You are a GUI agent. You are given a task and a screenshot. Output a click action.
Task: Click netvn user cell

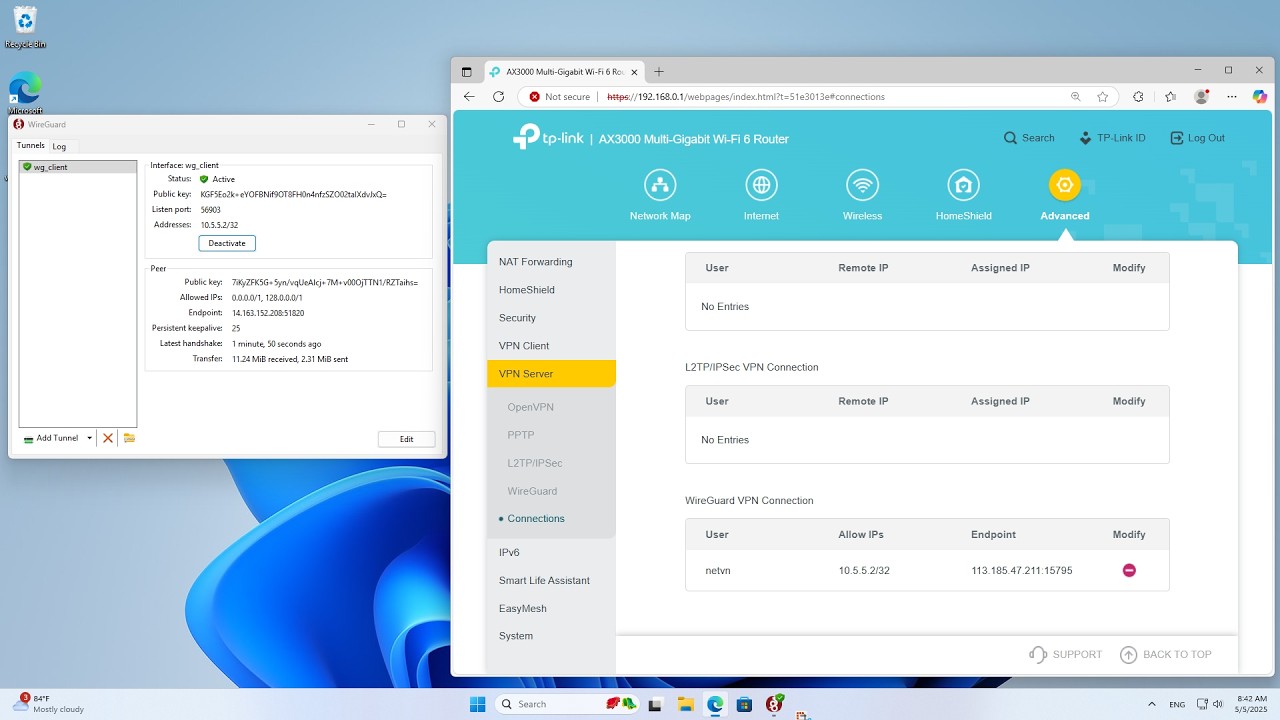[718, 570]
